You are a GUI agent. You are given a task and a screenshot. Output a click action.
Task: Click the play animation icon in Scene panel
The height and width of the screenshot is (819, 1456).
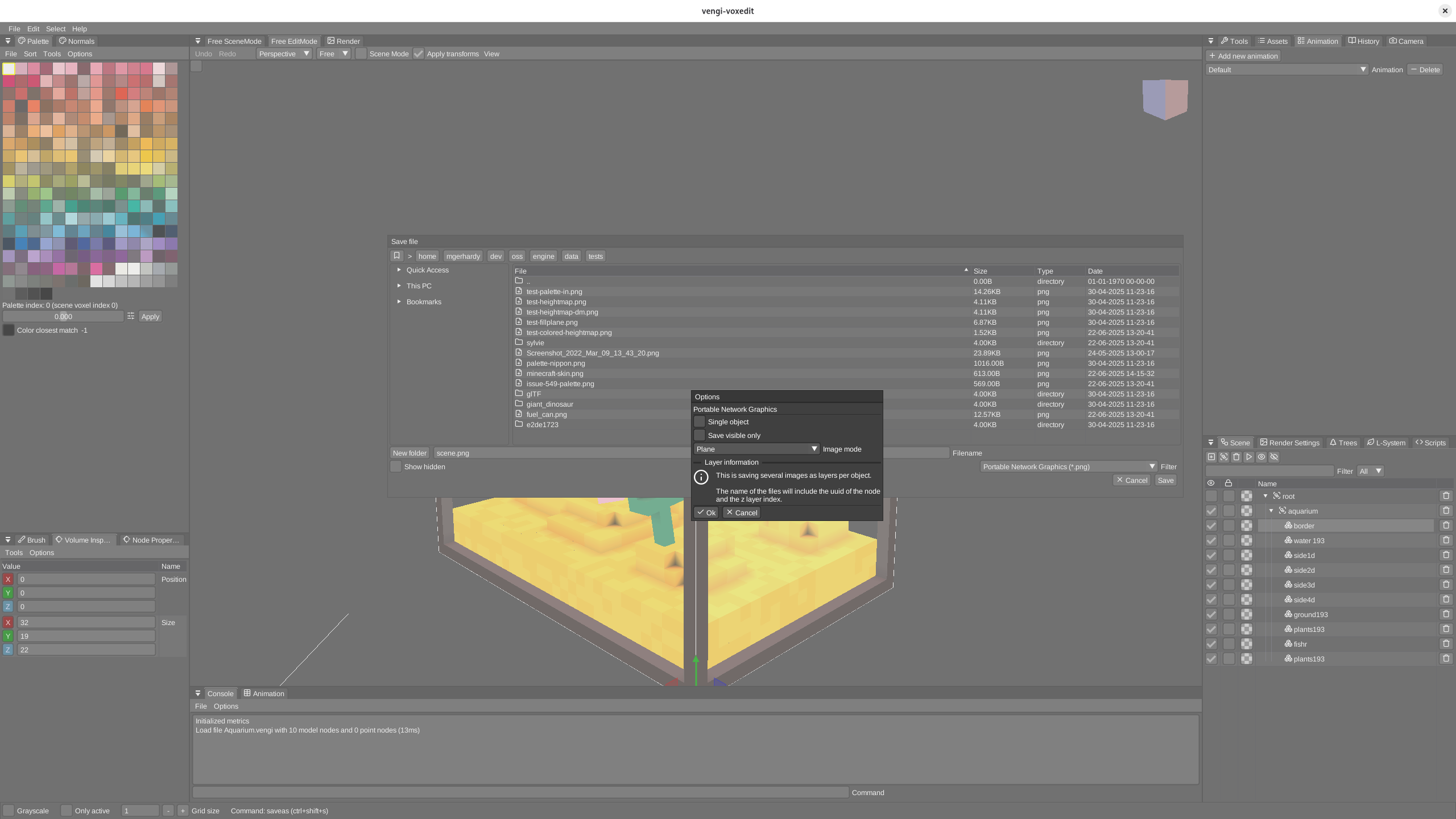click(x=1249, y=457)
